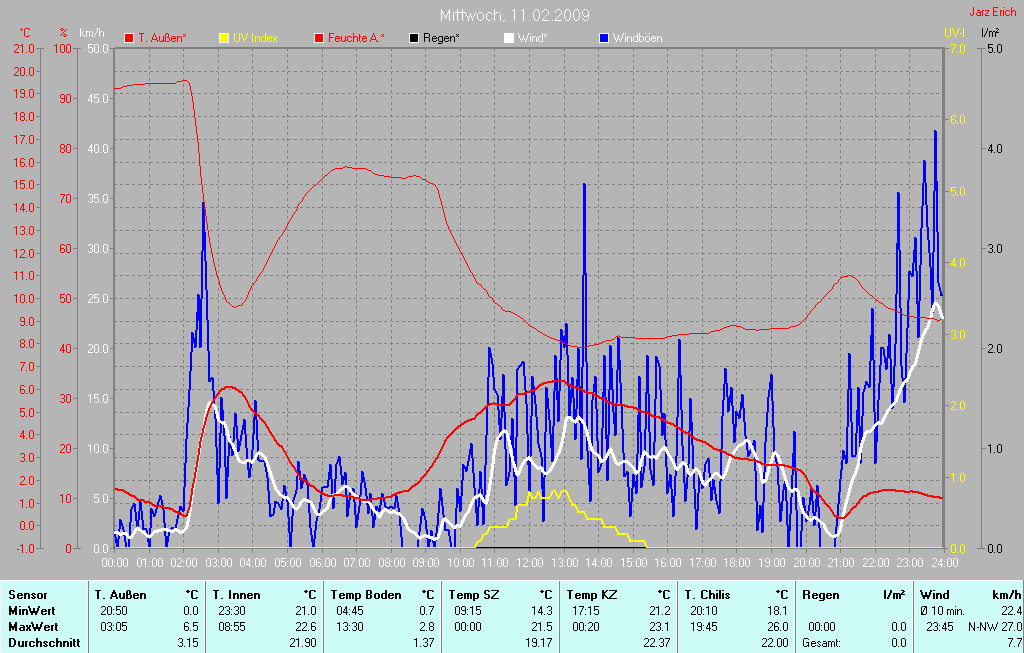The height and width of the screenshot is (653, 1024).
Task: Click the Regen column header in the table
Action: point(821,595)
